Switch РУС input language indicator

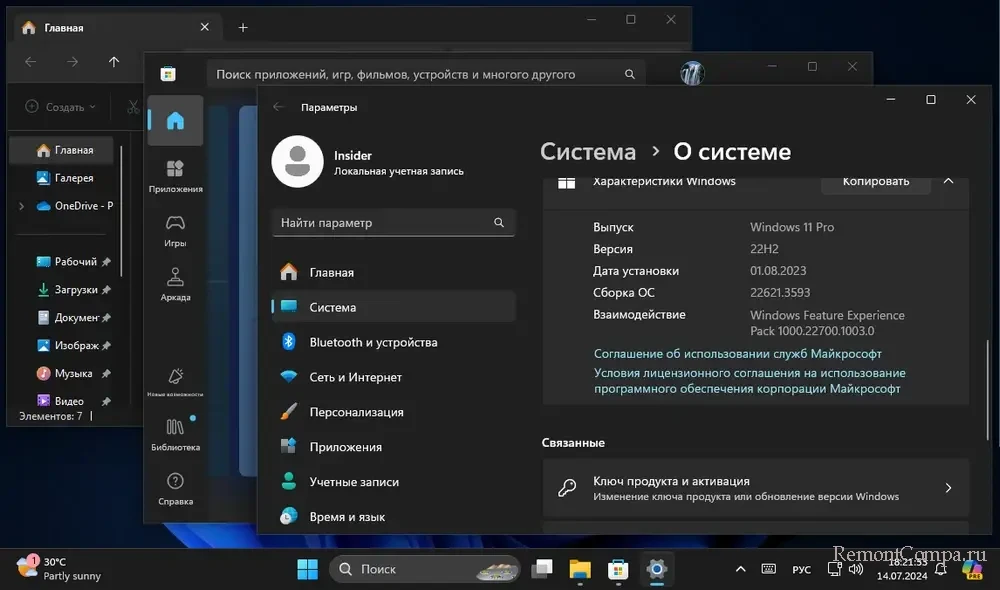click(802, 570)
